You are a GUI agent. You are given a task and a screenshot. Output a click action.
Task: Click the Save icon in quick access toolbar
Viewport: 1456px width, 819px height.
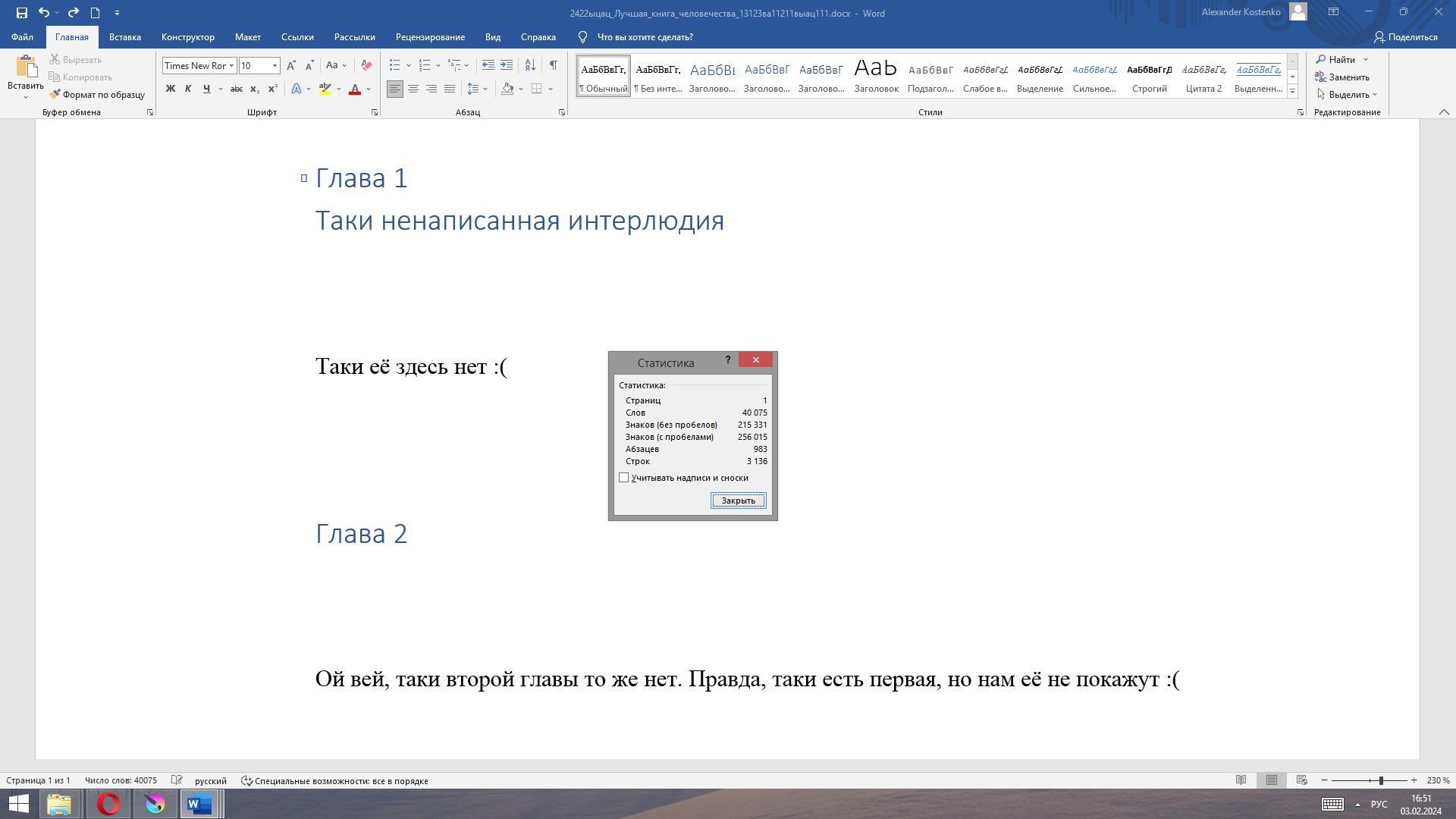click(21, 13)
